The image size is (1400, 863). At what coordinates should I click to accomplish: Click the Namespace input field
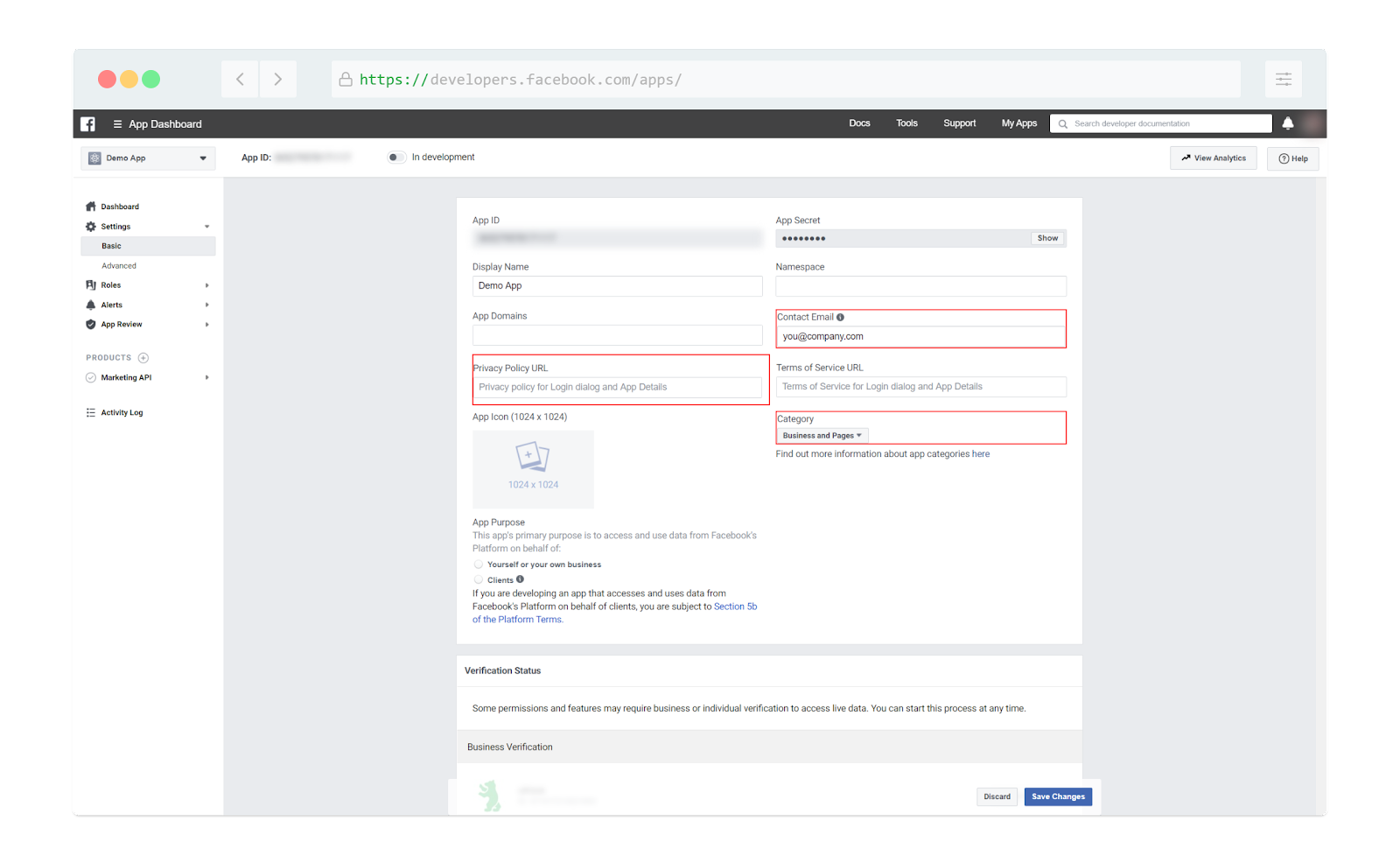(x=920, y=286)
